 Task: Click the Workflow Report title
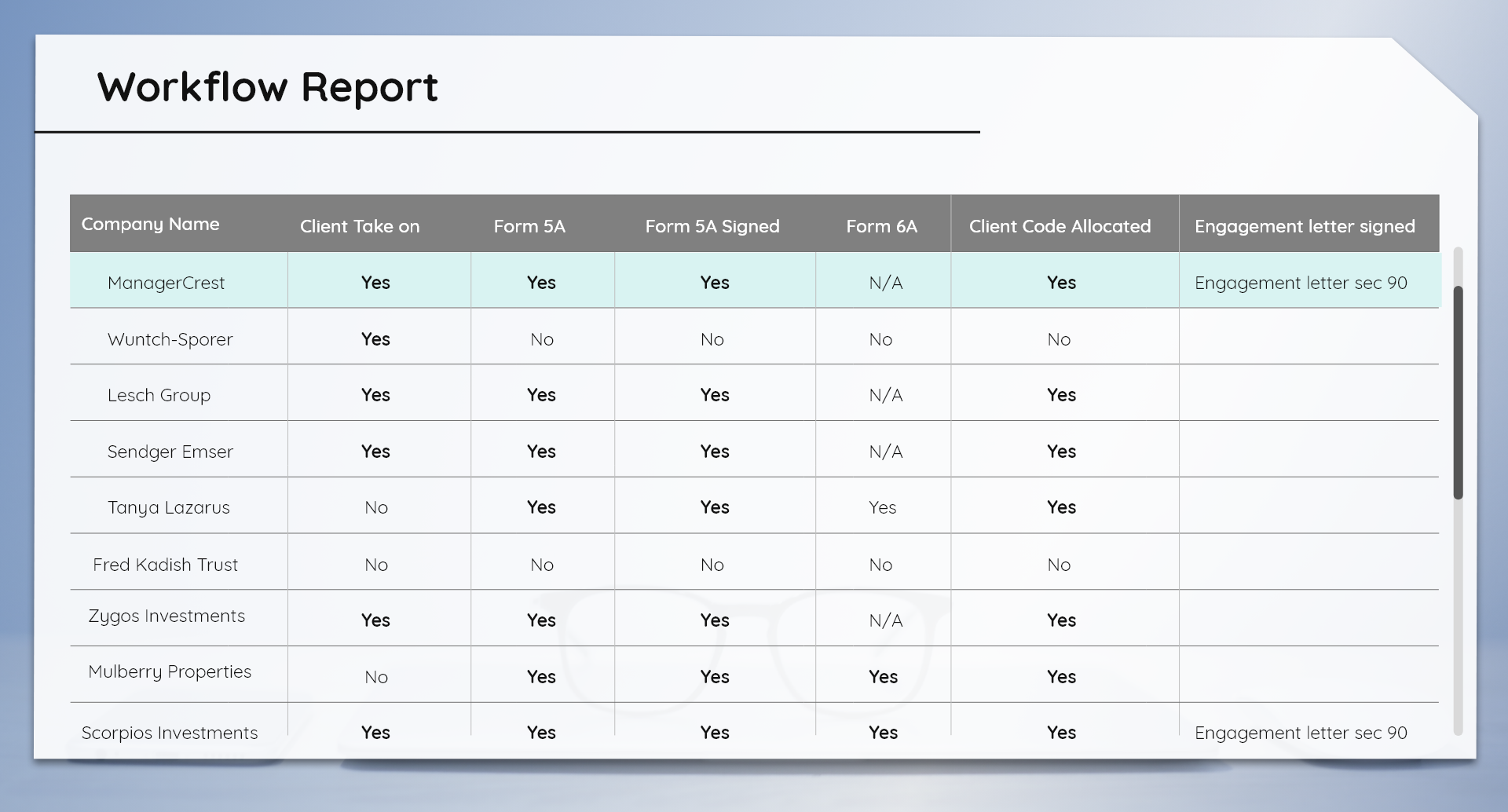tap(268, 86)
